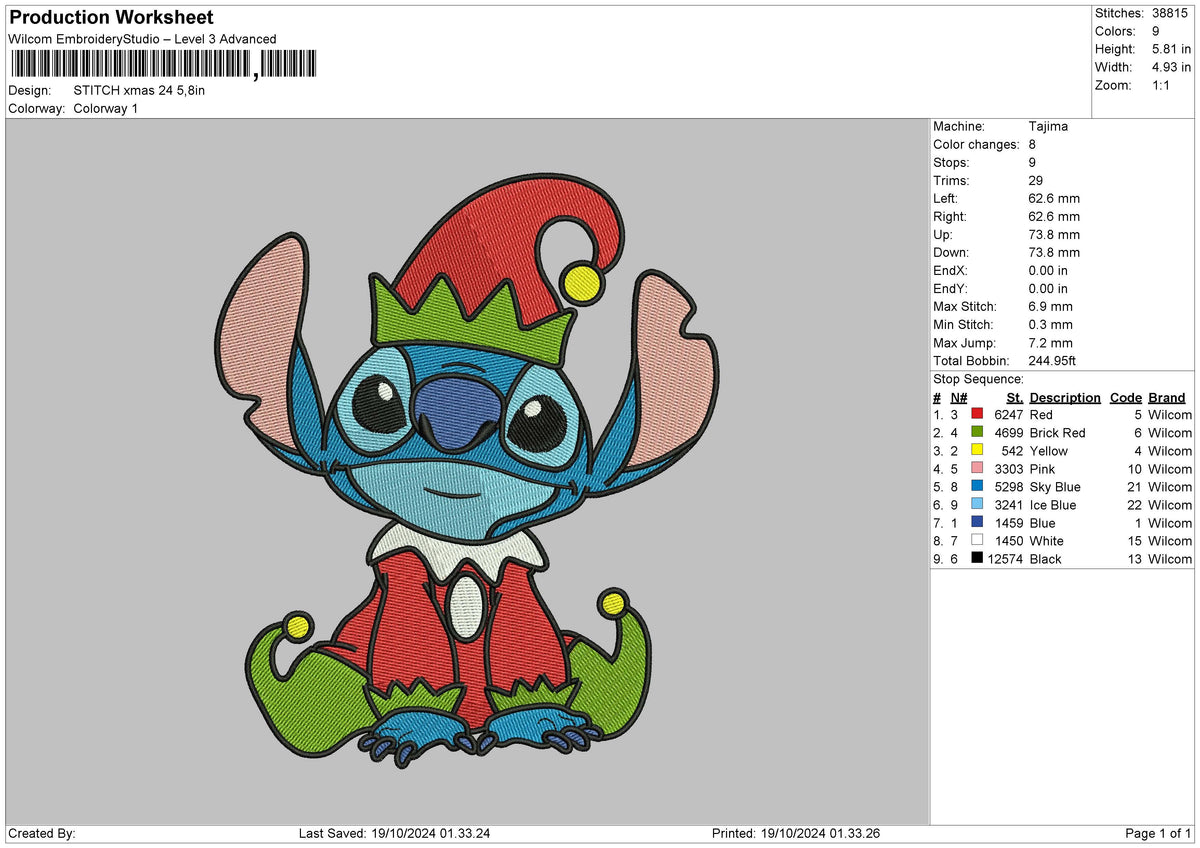1200x848 pixels.
Task: Click the Width value 4.93 in
Action: (x=1171, y=67)
